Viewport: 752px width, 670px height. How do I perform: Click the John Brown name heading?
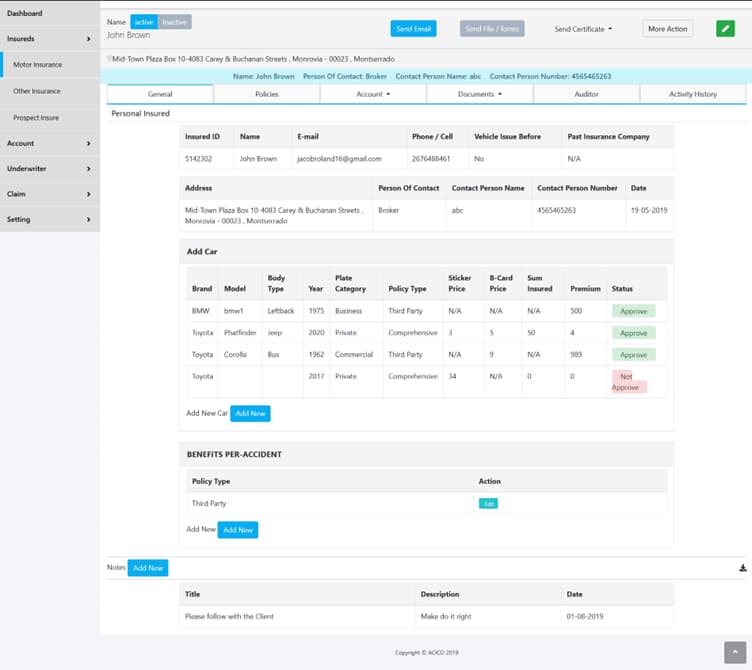tap(128, 35)
